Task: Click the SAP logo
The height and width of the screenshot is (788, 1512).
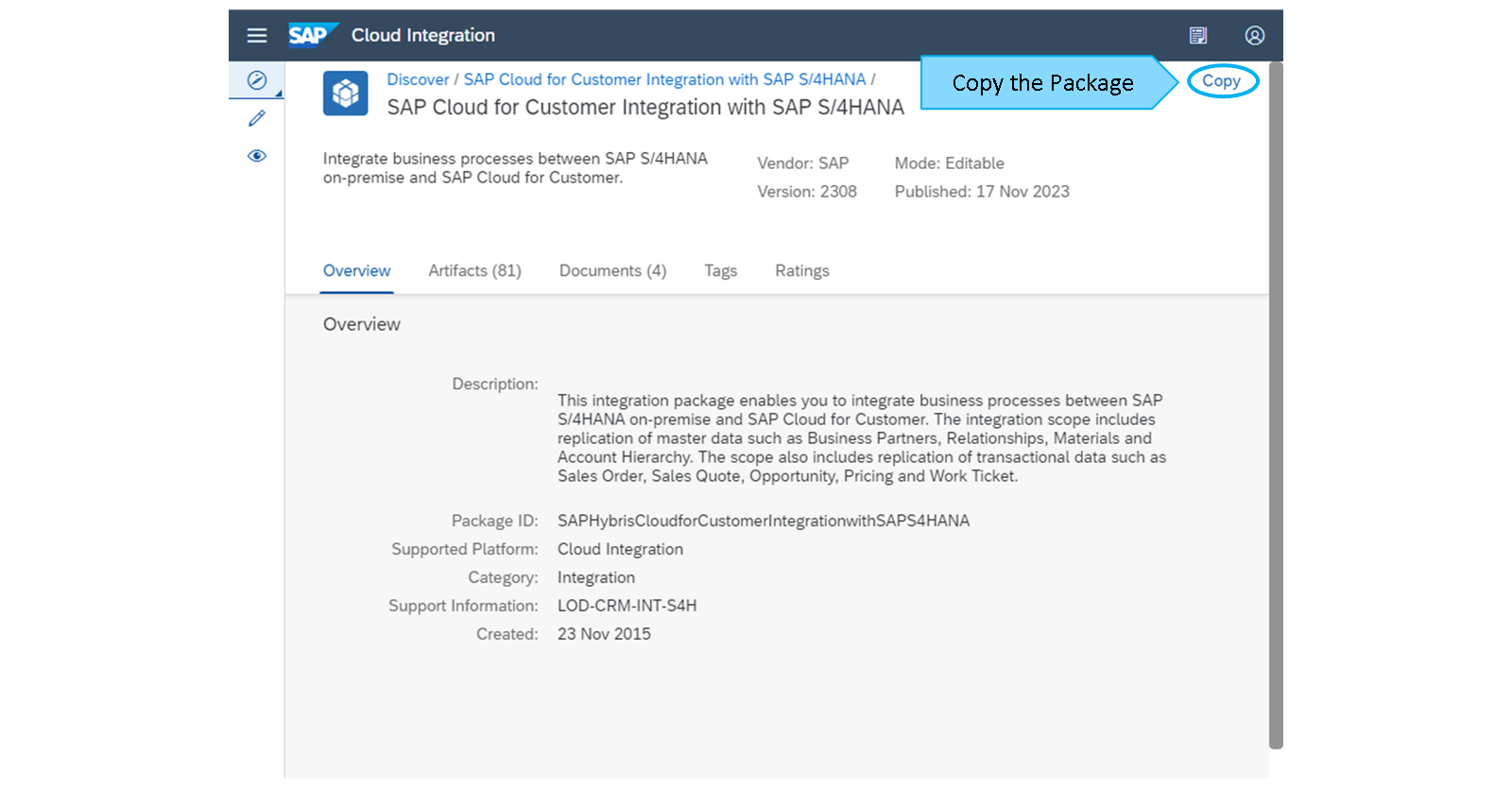Action: click(313, 35)
